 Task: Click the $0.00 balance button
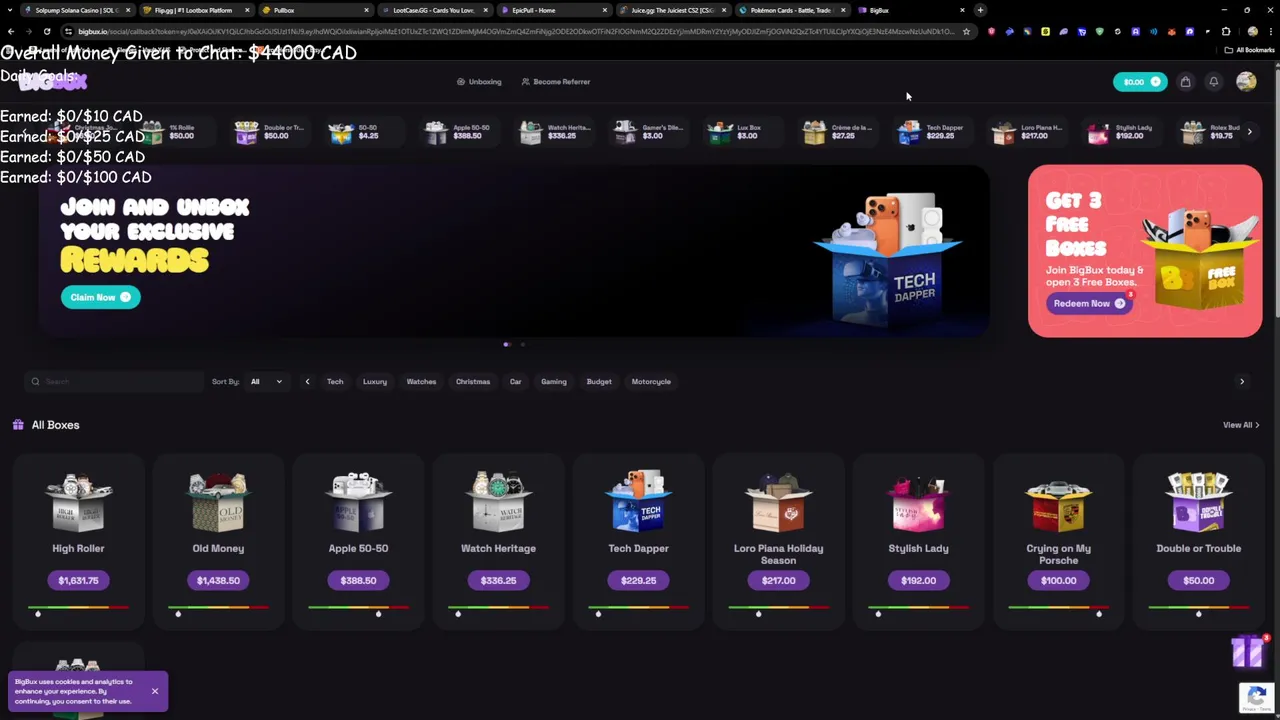[x=1140, y=82]
